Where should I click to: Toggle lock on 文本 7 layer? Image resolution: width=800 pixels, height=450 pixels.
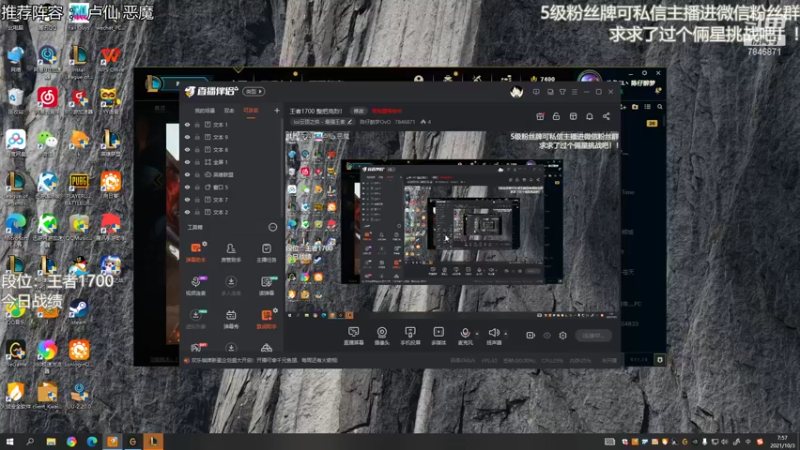[x=197, y=199]
